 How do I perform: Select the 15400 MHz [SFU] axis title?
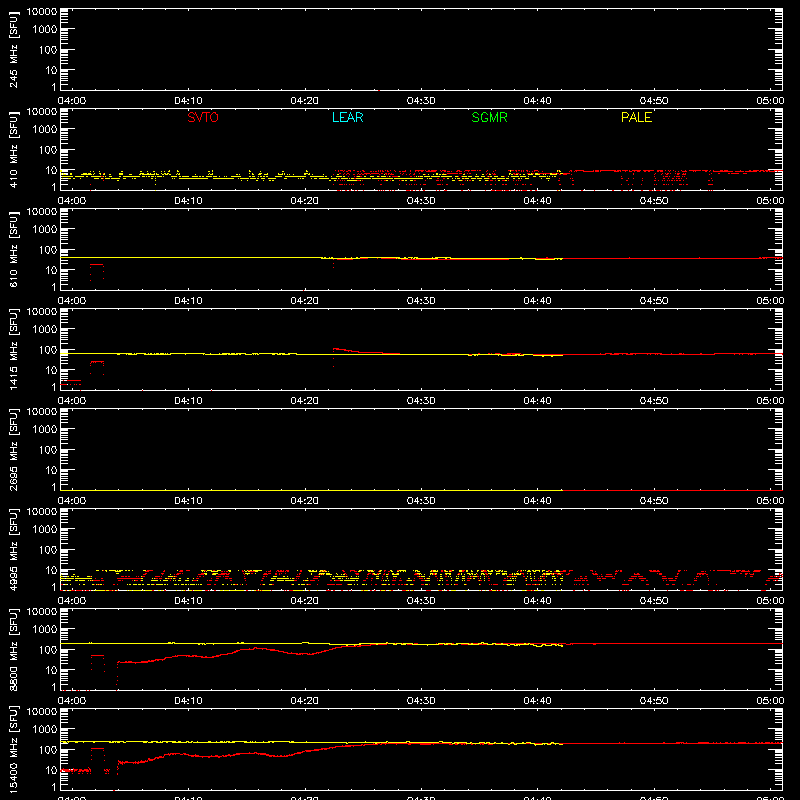pos(13,749)
